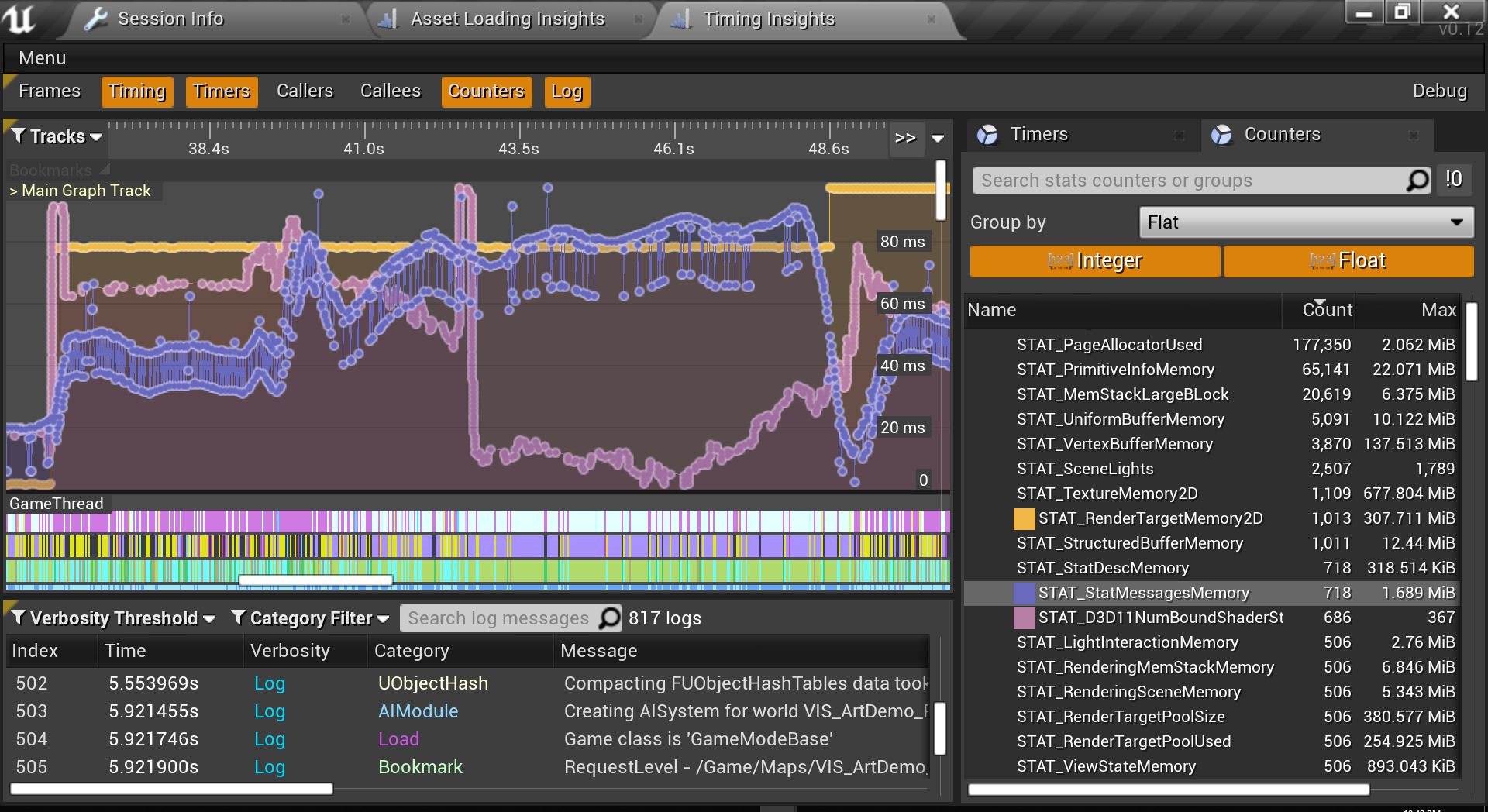Click the pink swatch for STAT_D3D11NumBoundShaderSt
1488x812 pixels.
tap(1025, 618)
